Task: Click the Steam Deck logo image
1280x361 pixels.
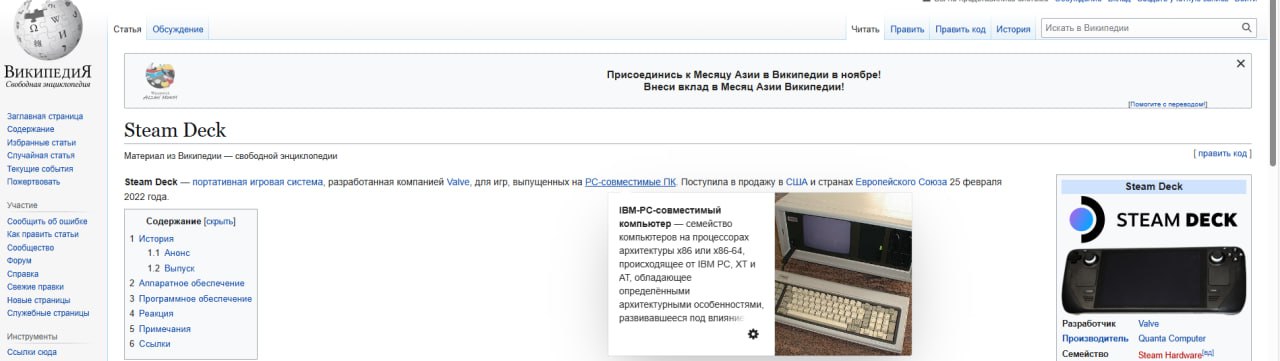Action: pos(1154,220)
